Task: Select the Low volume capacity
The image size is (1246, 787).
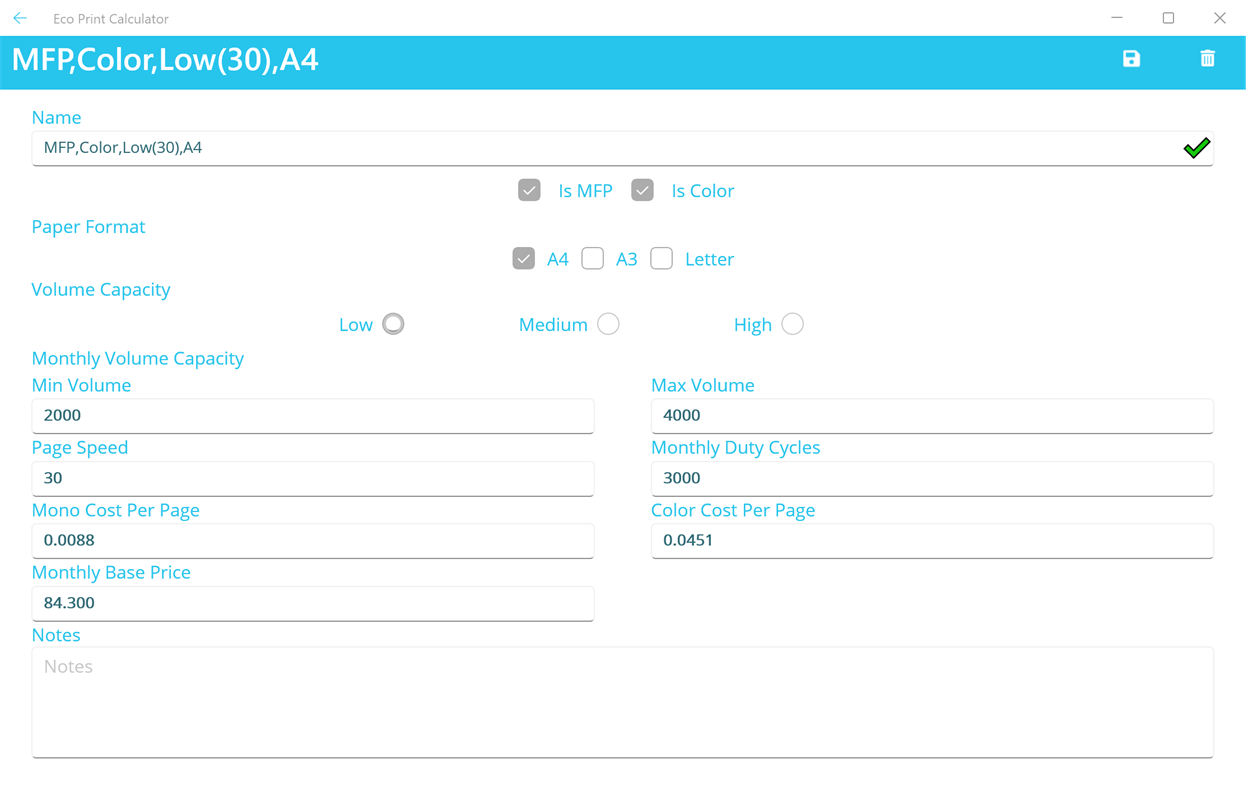Action: click(393, 323)
